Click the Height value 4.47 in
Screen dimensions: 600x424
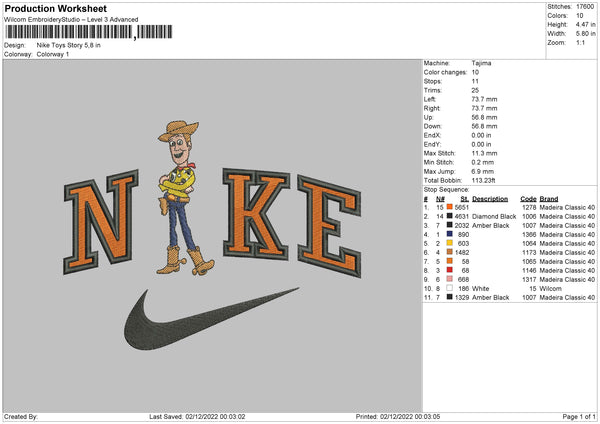coord(585,24)
